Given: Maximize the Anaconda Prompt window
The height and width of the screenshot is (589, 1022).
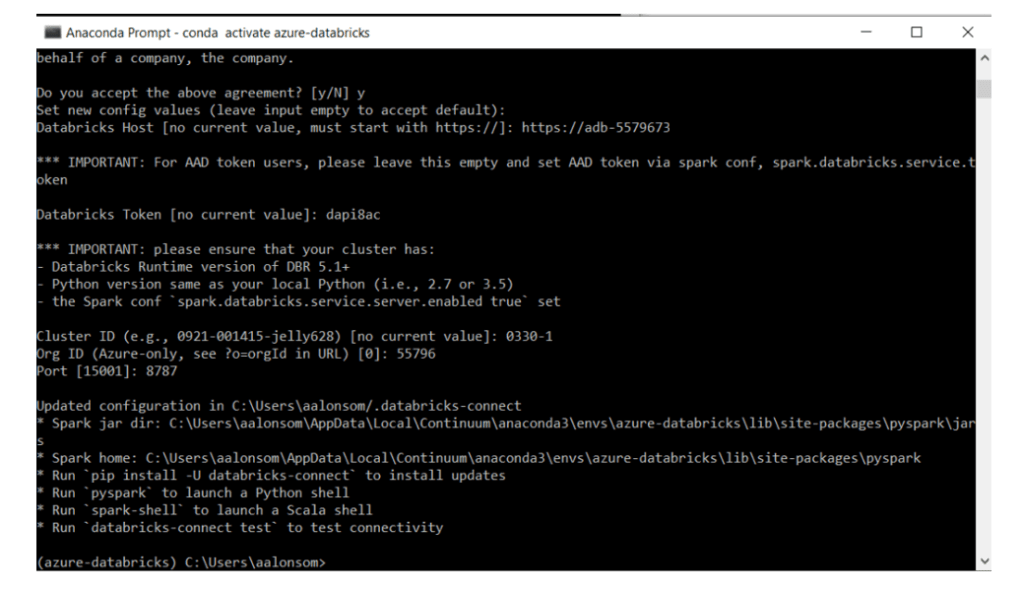Looking at the screenshot, I should [x=916, y=33].
